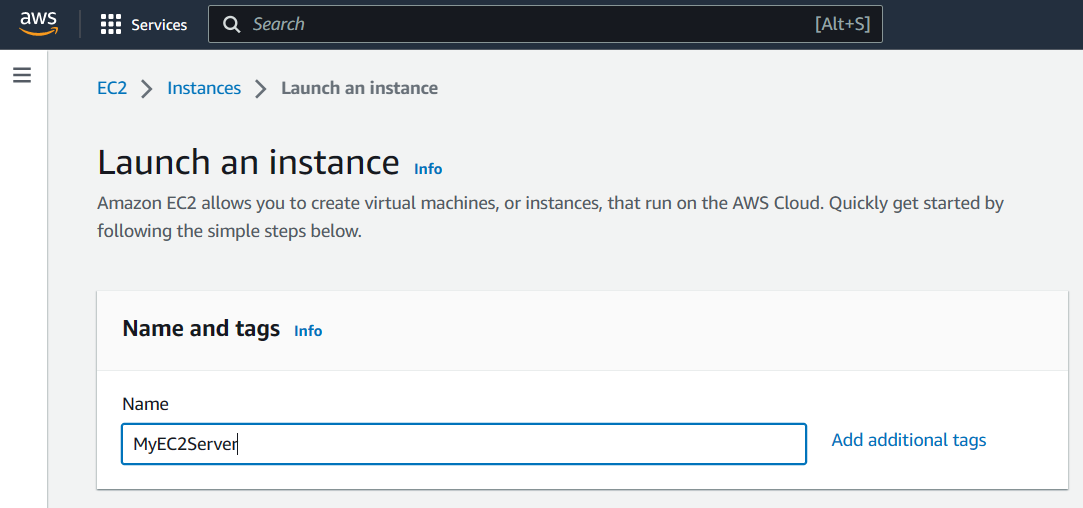Click the [Alt+S] shortcut hint
1083x508 pixels.
tap(842, 24)
